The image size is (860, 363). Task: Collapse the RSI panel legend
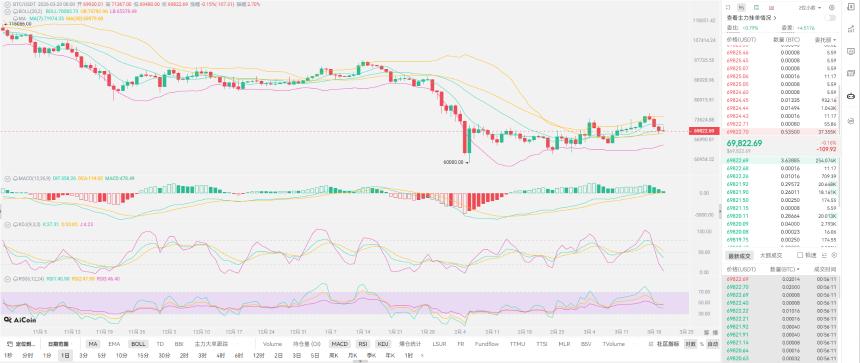(x=7, y=279)
